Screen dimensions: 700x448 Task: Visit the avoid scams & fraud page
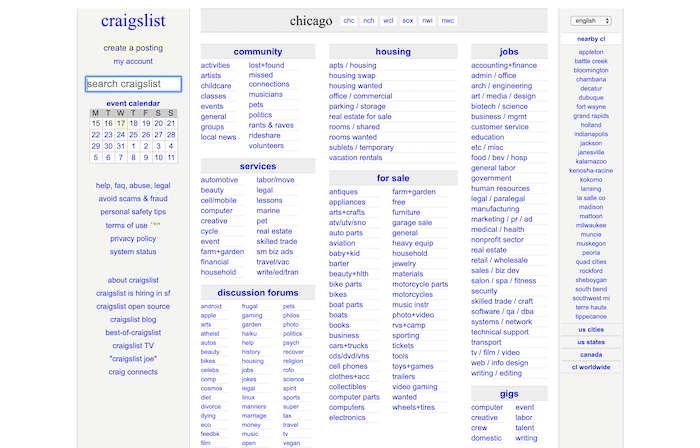coord(133,198)
